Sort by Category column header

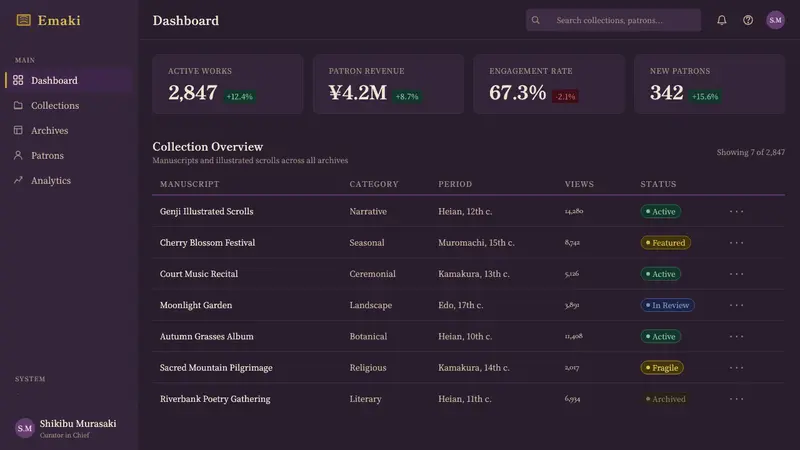(x=374, y=184)
